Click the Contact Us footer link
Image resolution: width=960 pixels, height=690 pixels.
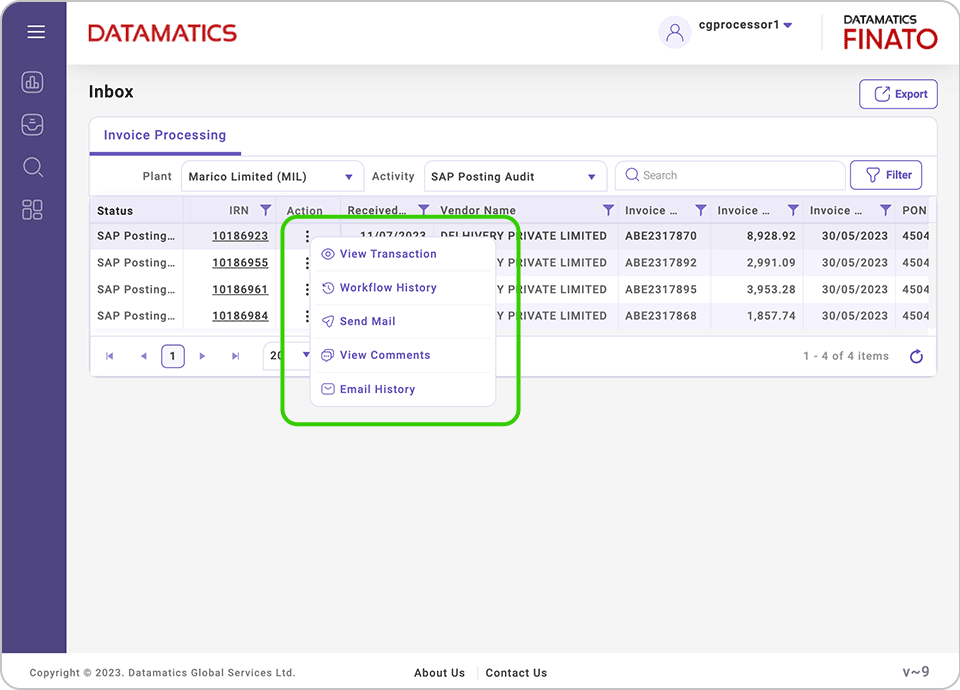pyautogui.click(x=516, y=673)
